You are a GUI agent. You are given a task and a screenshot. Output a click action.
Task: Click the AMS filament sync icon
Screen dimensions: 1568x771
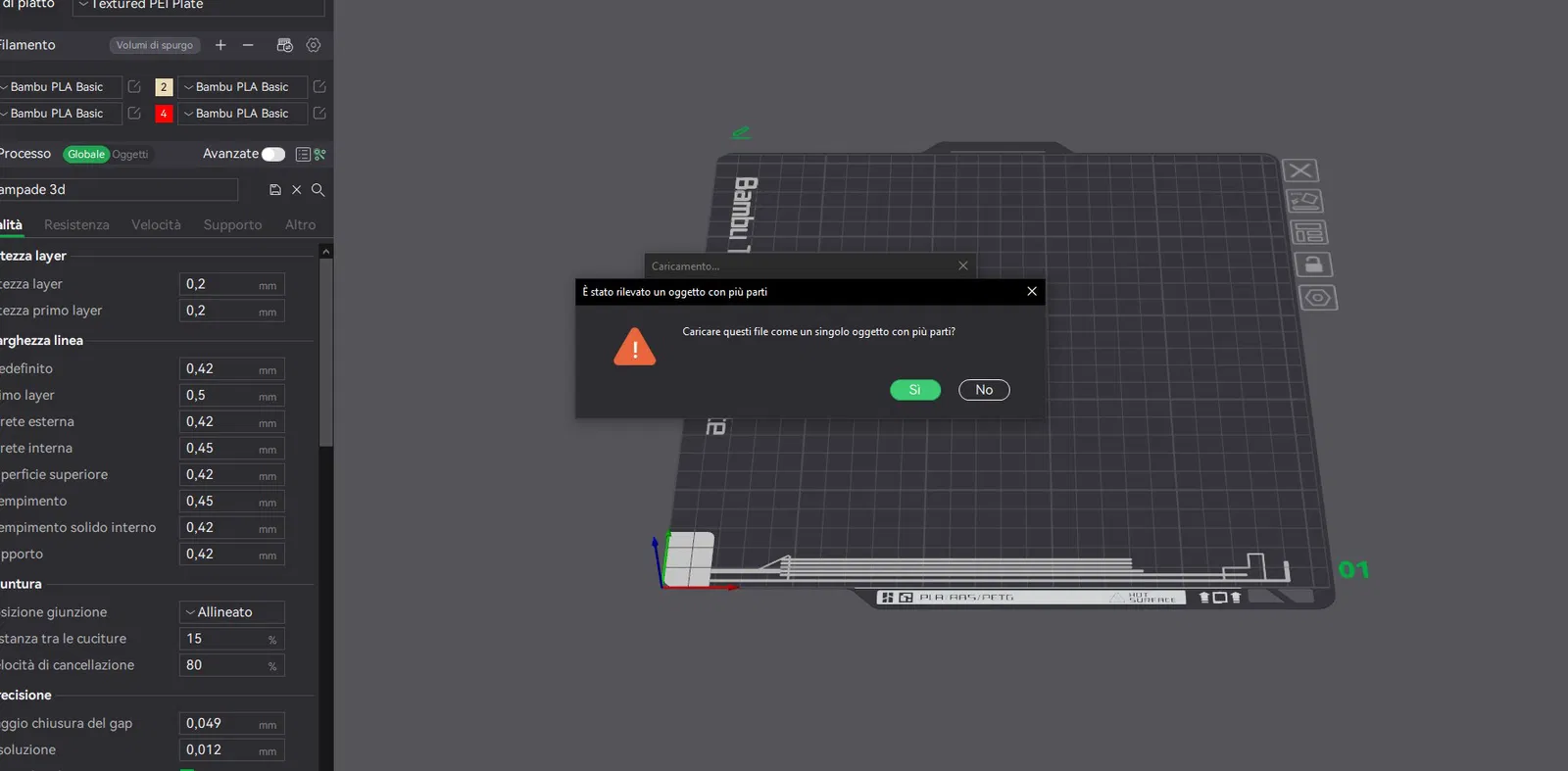point(285,45)
